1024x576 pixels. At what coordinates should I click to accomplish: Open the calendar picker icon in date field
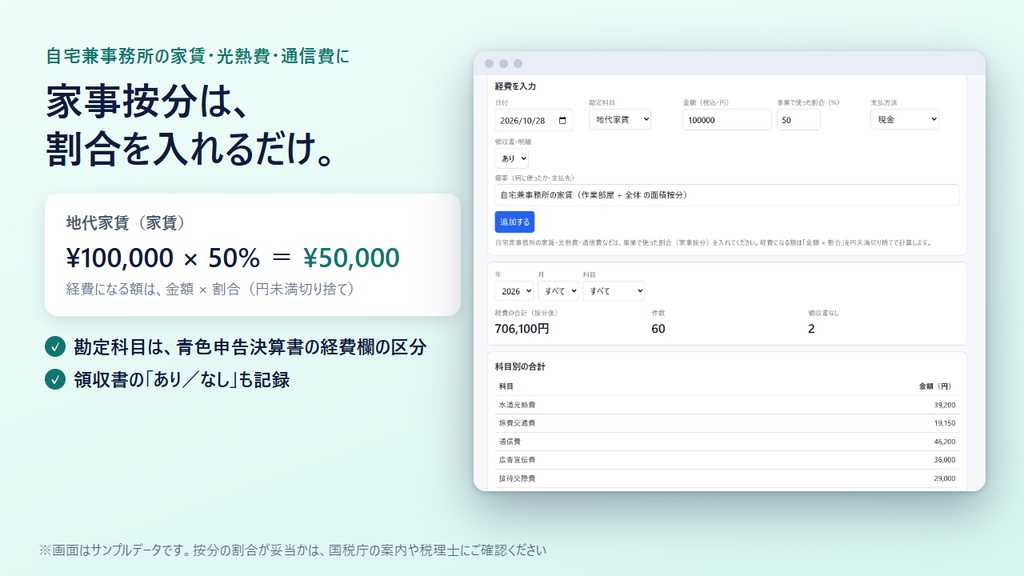point(562,120)
